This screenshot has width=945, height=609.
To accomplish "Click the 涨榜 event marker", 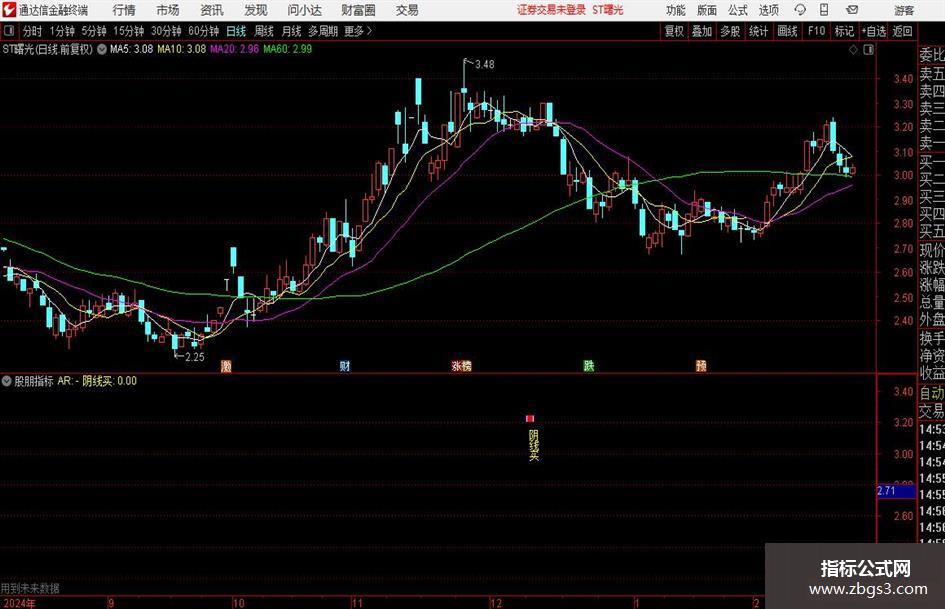I will pyautogui.click(x=462, y=365).
